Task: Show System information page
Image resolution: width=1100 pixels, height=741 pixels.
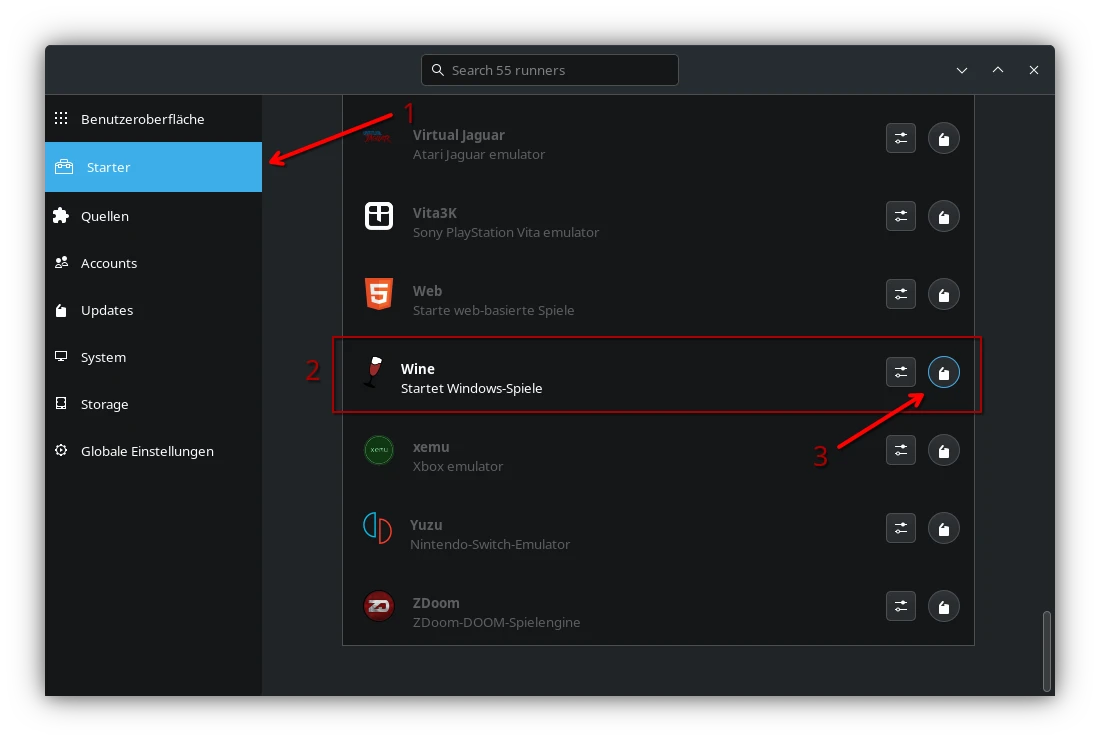Action: tap(103, 357)
